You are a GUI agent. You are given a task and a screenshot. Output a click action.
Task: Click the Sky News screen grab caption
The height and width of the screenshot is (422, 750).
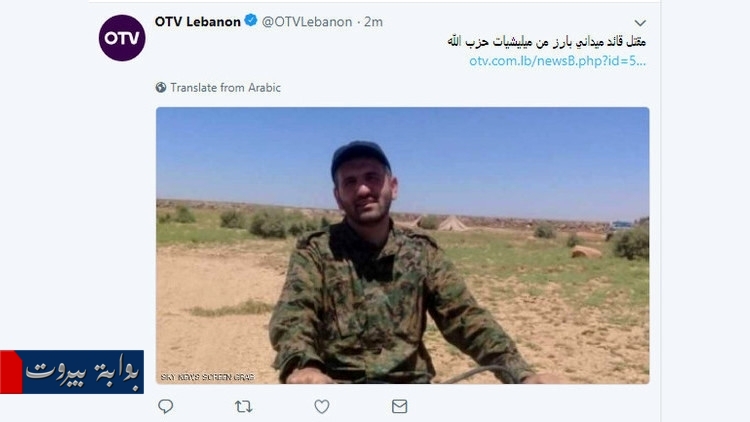(207, 377)
